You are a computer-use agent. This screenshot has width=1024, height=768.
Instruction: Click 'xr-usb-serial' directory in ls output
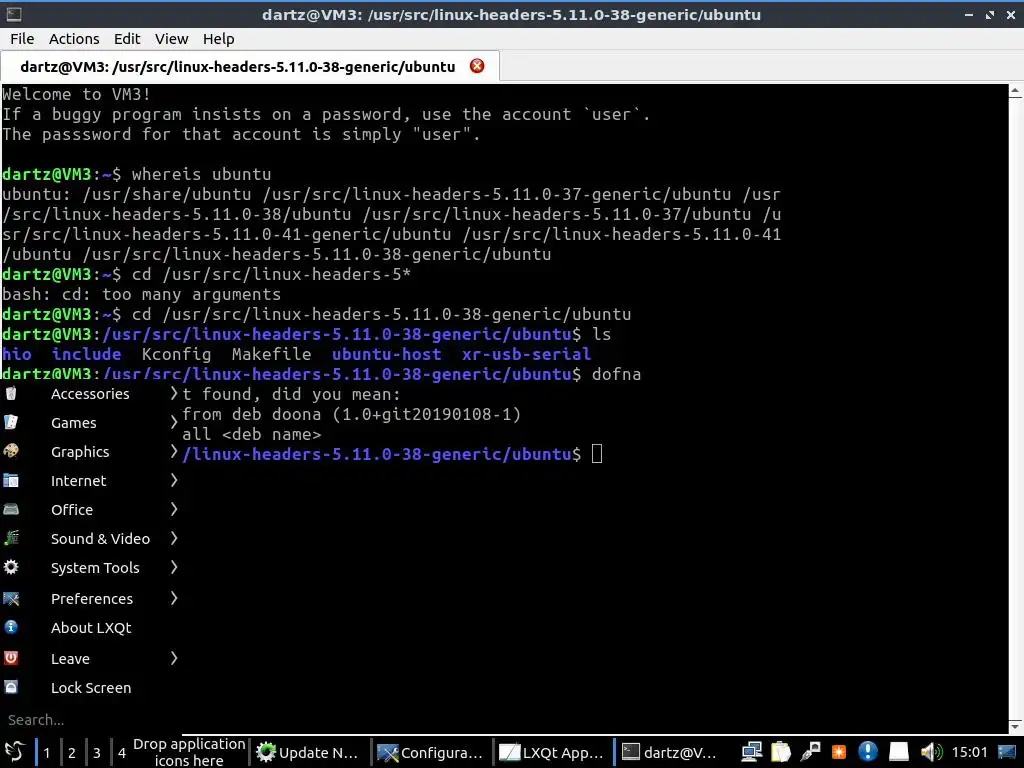pos(526,354)
